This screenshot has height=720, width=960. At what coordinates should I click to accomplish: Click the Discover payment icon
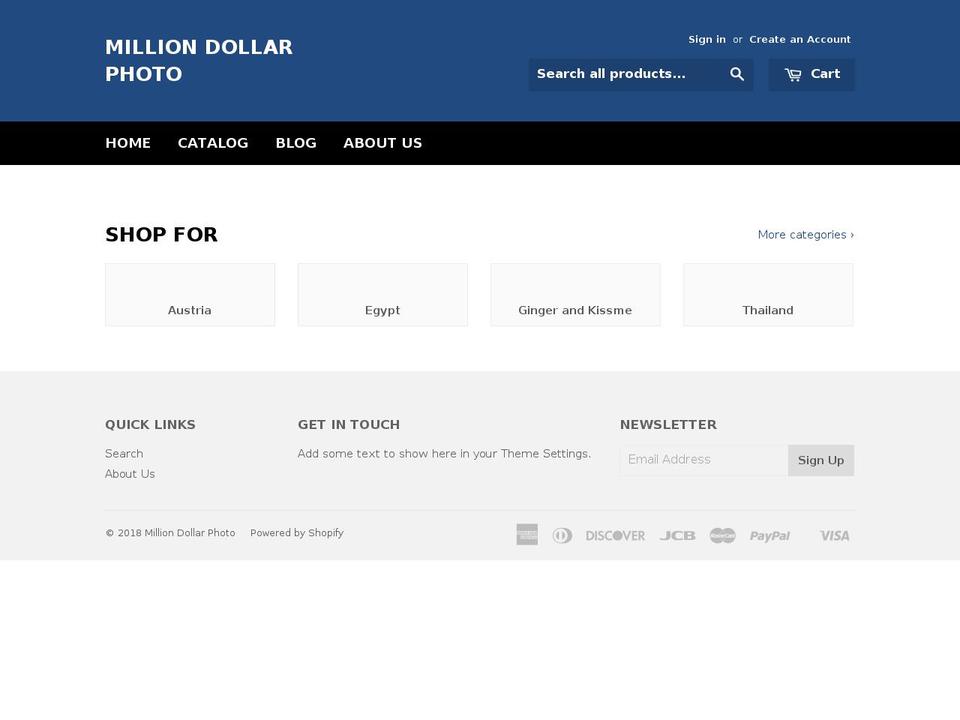[x=615, y=536]
